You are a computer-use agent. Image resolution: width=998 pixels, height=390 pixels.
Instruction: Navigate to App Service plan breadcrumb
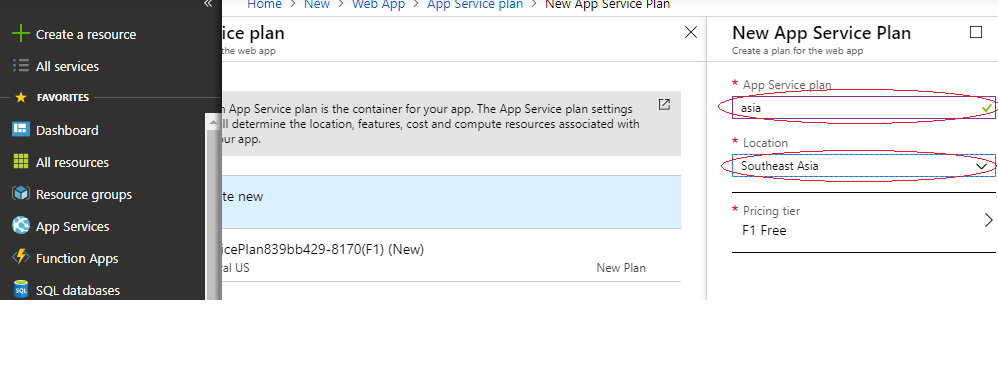pyautogui.click(x=475, y=4)
